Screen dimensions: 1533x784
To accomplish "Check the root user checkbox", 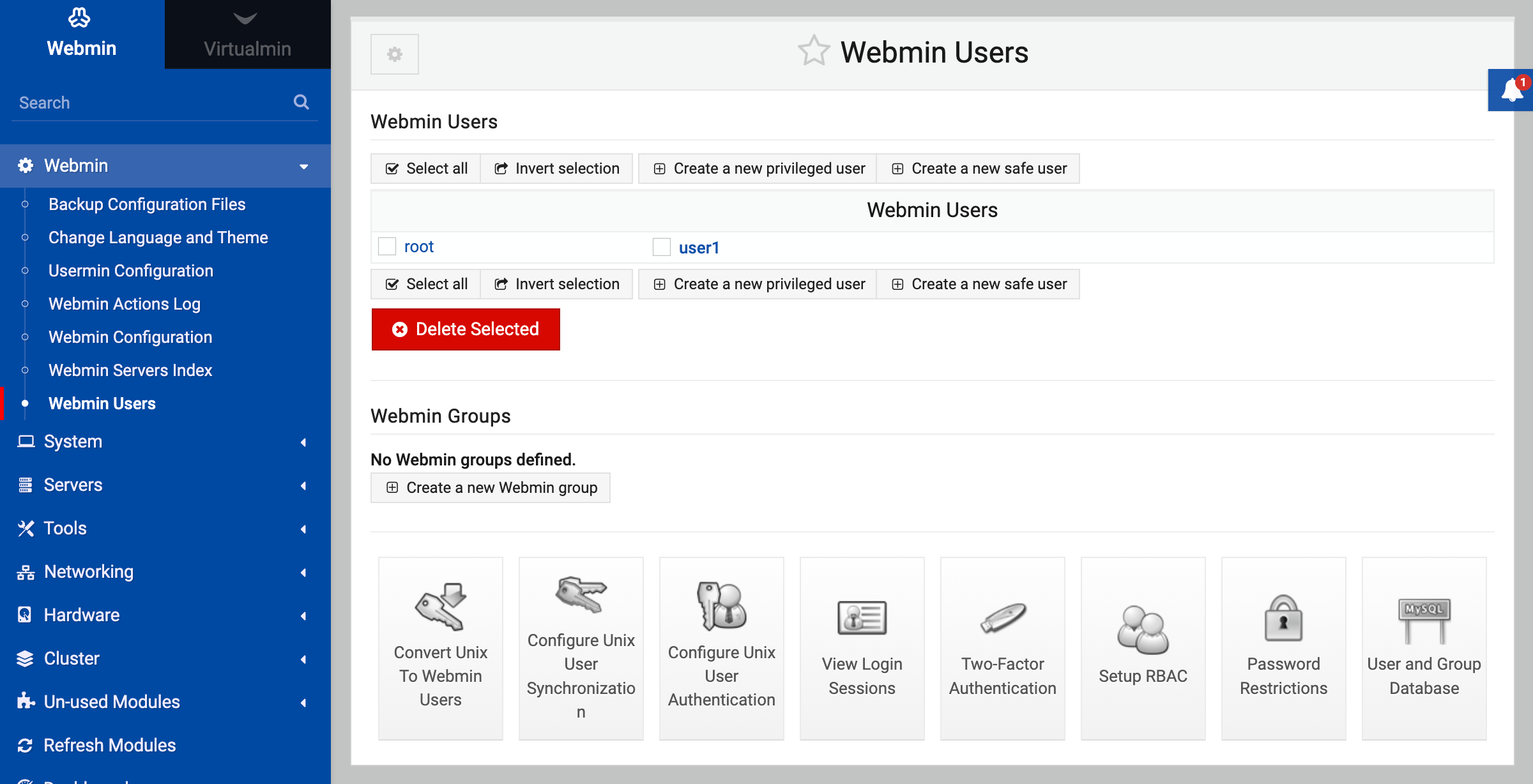I will [x=387, y=246].
